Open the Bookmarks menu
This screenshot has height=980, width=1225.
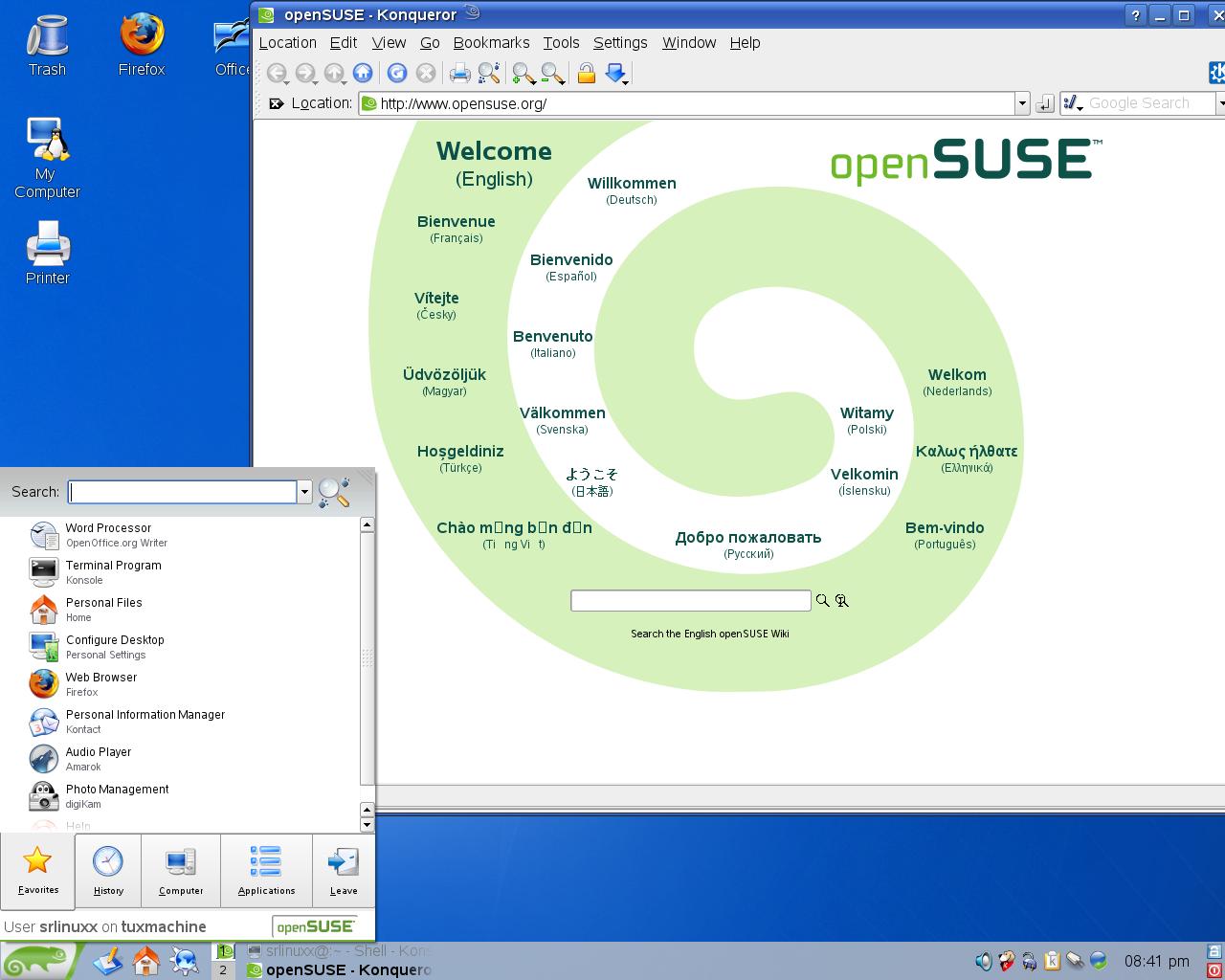(491, 42)
